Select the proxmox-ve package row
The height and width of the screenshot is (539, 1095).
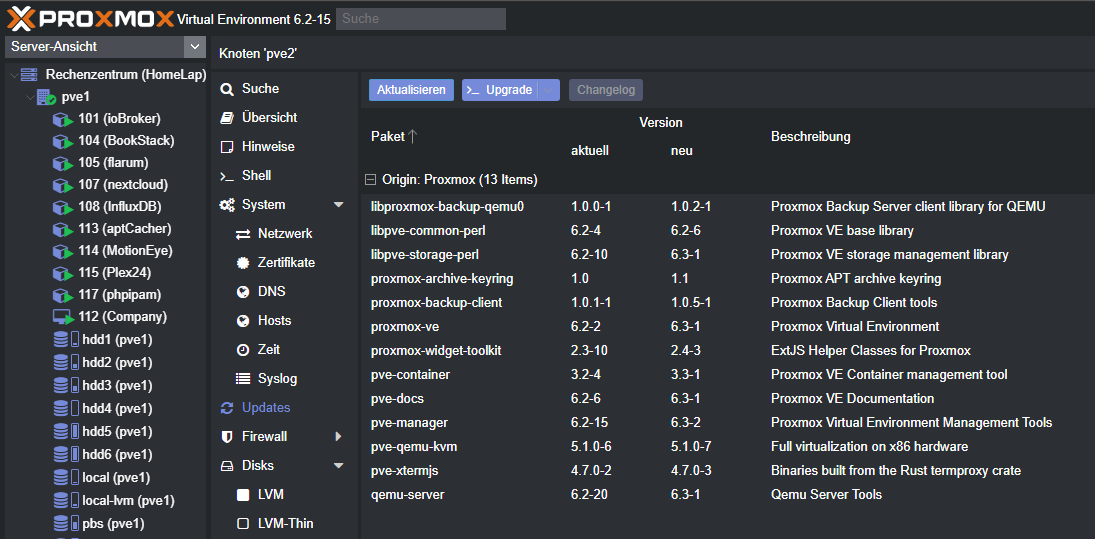tap(728, 327)
